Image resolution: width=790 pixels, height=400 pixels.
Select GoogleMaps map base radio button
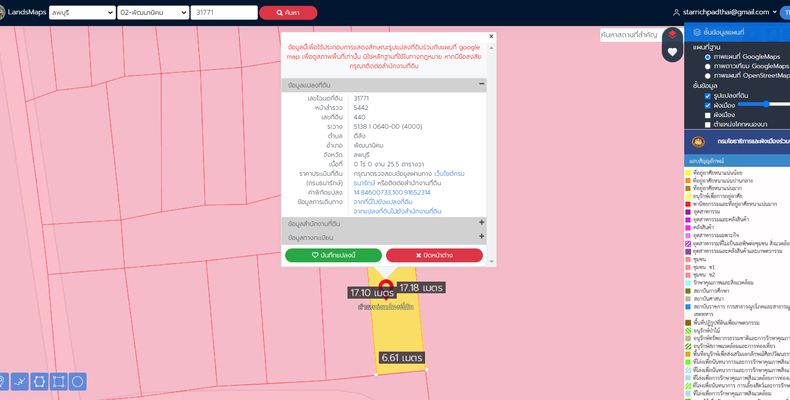pyautogui.click(x=707, y=57)
